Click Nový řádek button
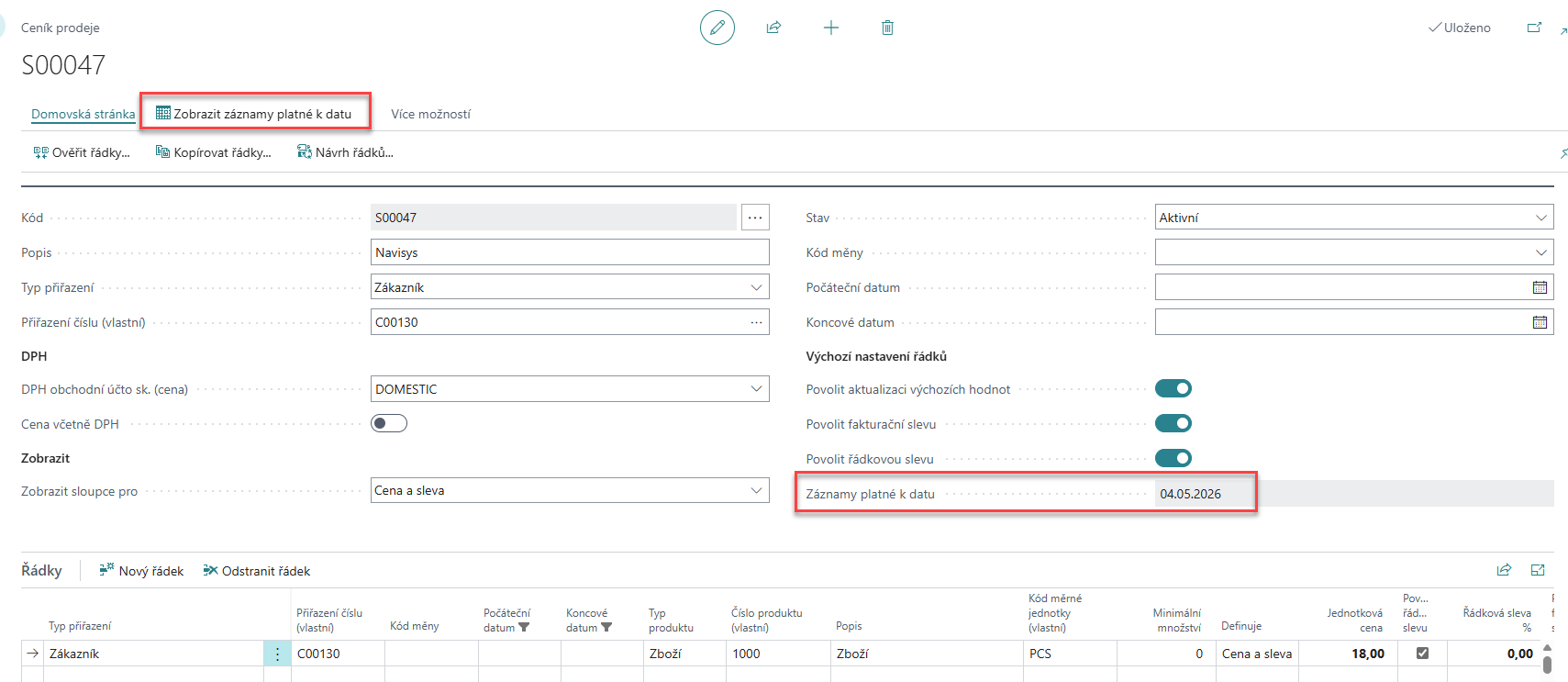The width and height of the screenshot is (1568, 682). (141, 570)
